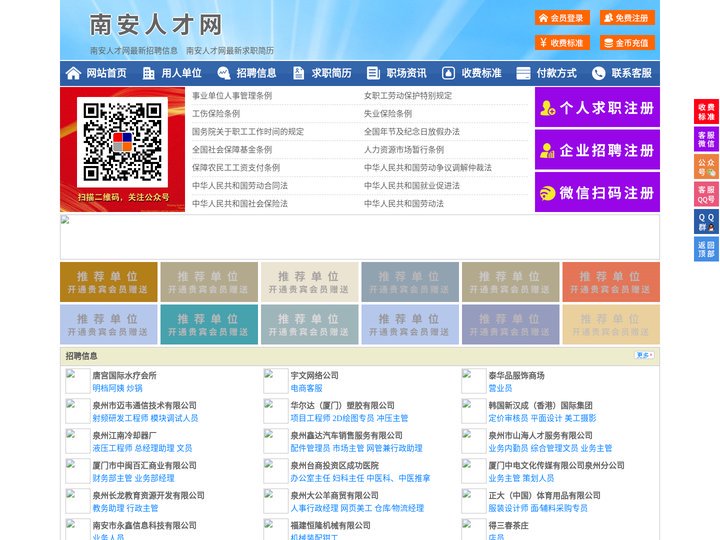Click the card icon beside 付款方式
The height and width of the screenshot is (540, 720).
click(x=523, y=73)
